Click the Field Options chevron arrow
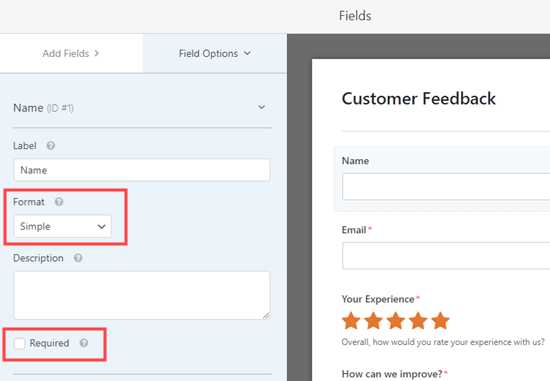 coord(247,53)
